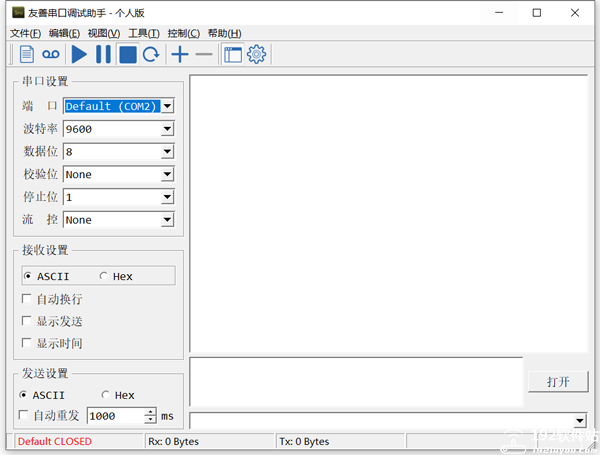The width and height of the screenshot is (600, 455).
Task: Click the 1000 ms resend interval field
Action: 115,416
